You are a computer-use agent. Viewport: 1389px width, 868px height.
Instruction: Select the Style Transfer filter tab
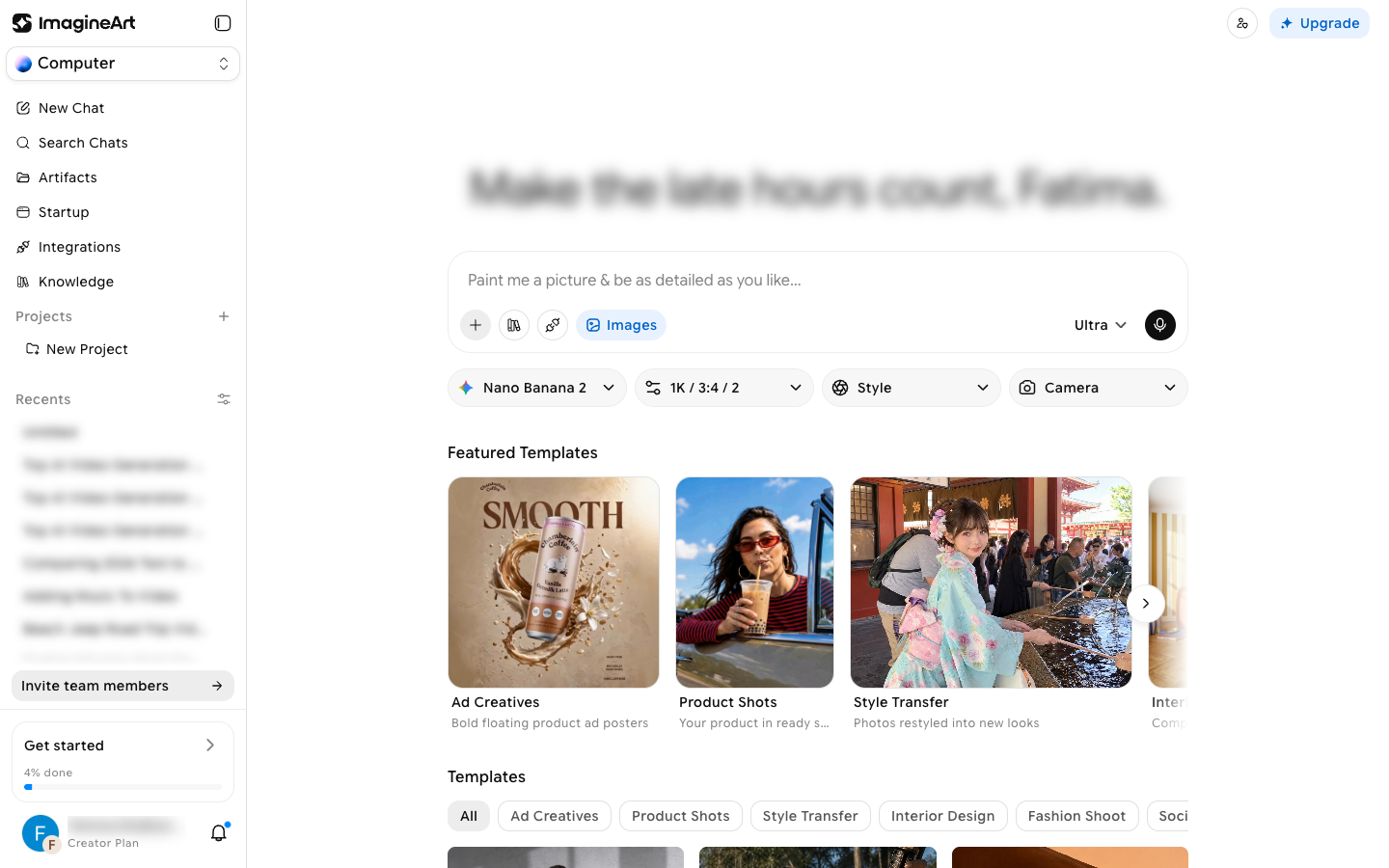tap(810, 816)
